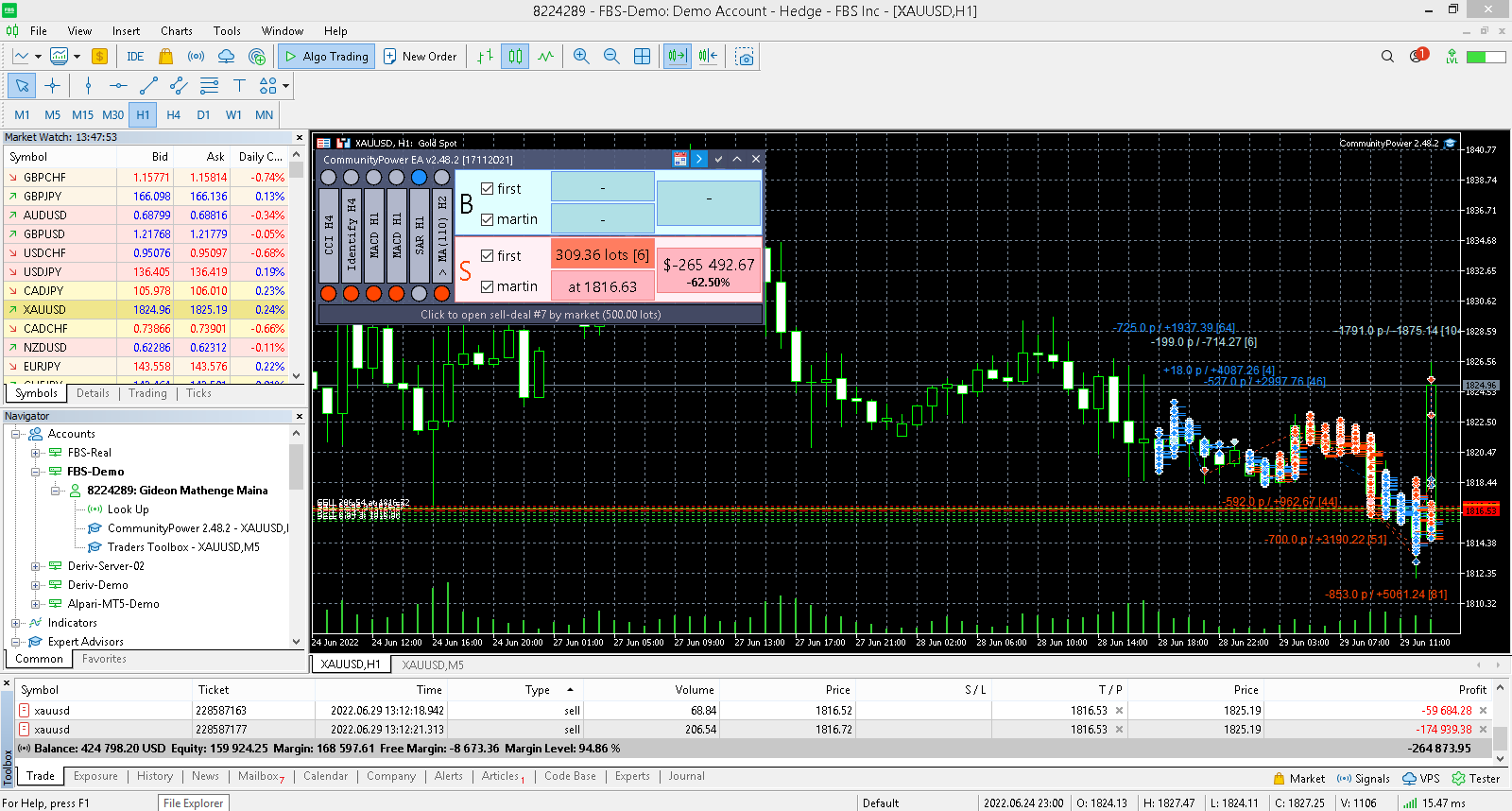Image resolution: width=1512 pixels, height=811 pixels.
Task: Click the dollar Trading icon in toolbar
Action: click(99, 57)
